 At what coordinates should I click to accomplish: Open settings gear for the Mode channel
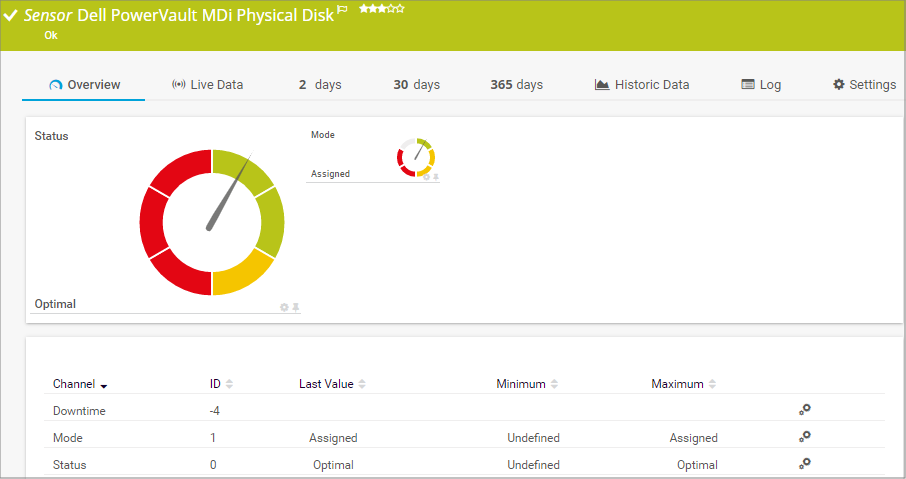[x=804, y=436]
